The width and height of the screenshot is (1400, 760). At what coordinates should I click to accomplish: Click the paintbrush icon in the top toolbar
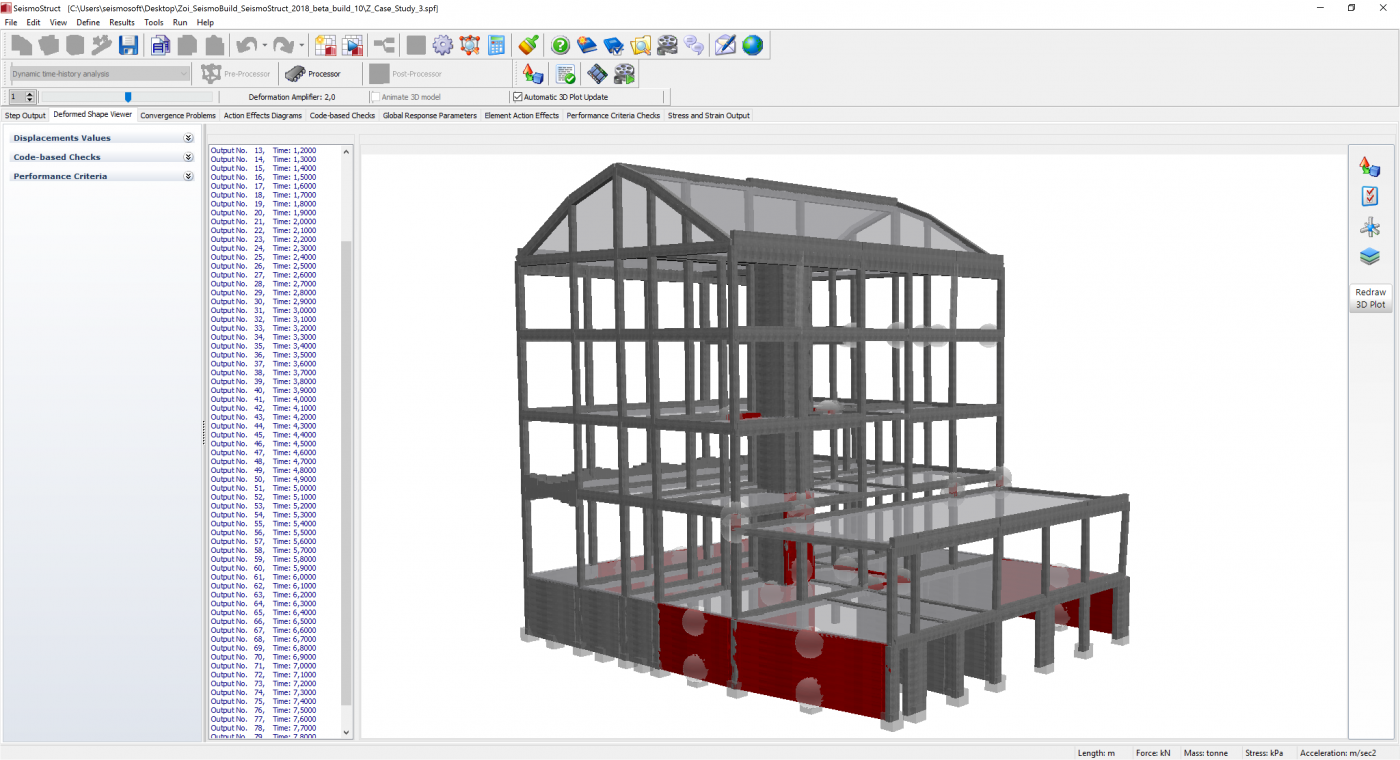(x=529, y=45)
